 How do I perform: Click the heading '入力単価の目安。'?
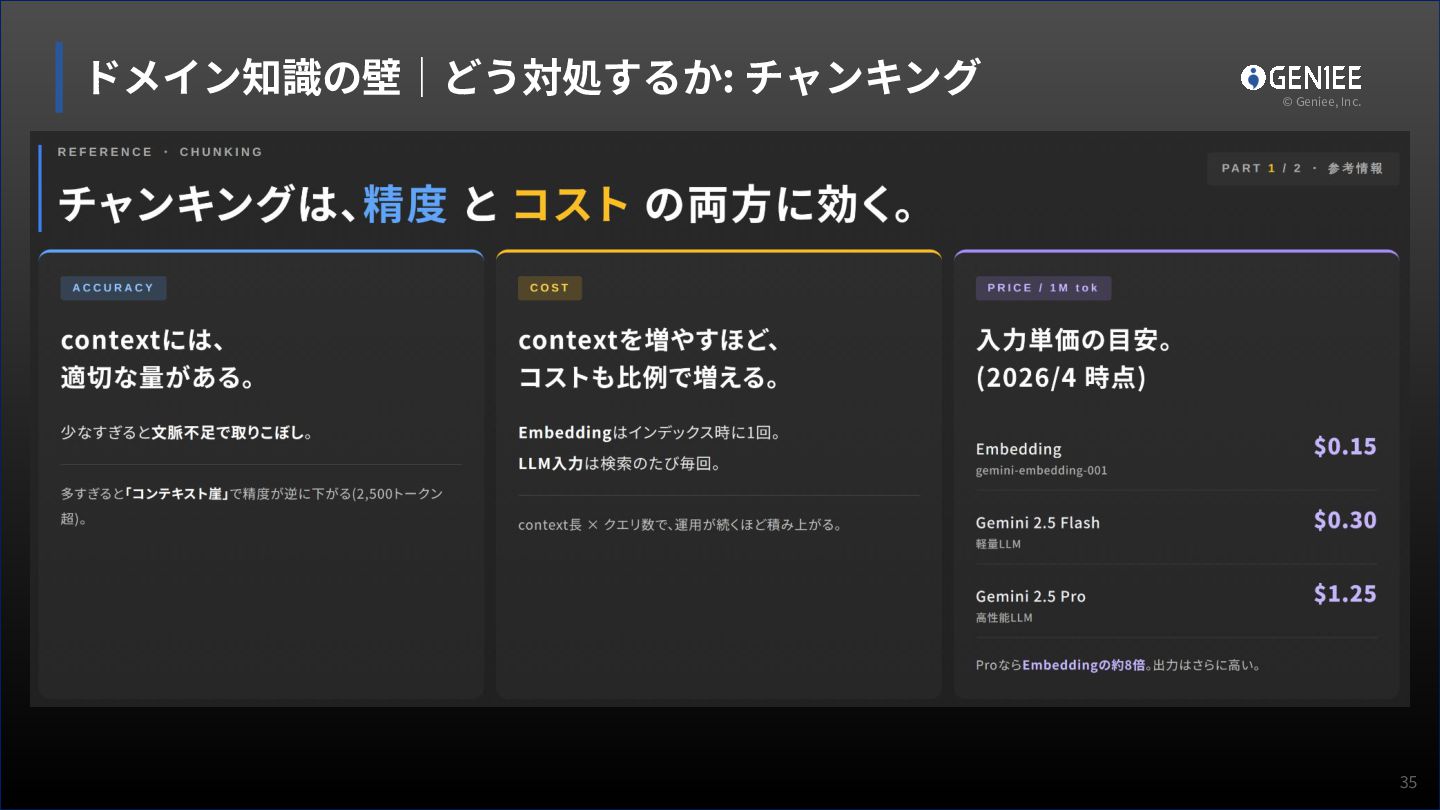tap(1075, 340)
